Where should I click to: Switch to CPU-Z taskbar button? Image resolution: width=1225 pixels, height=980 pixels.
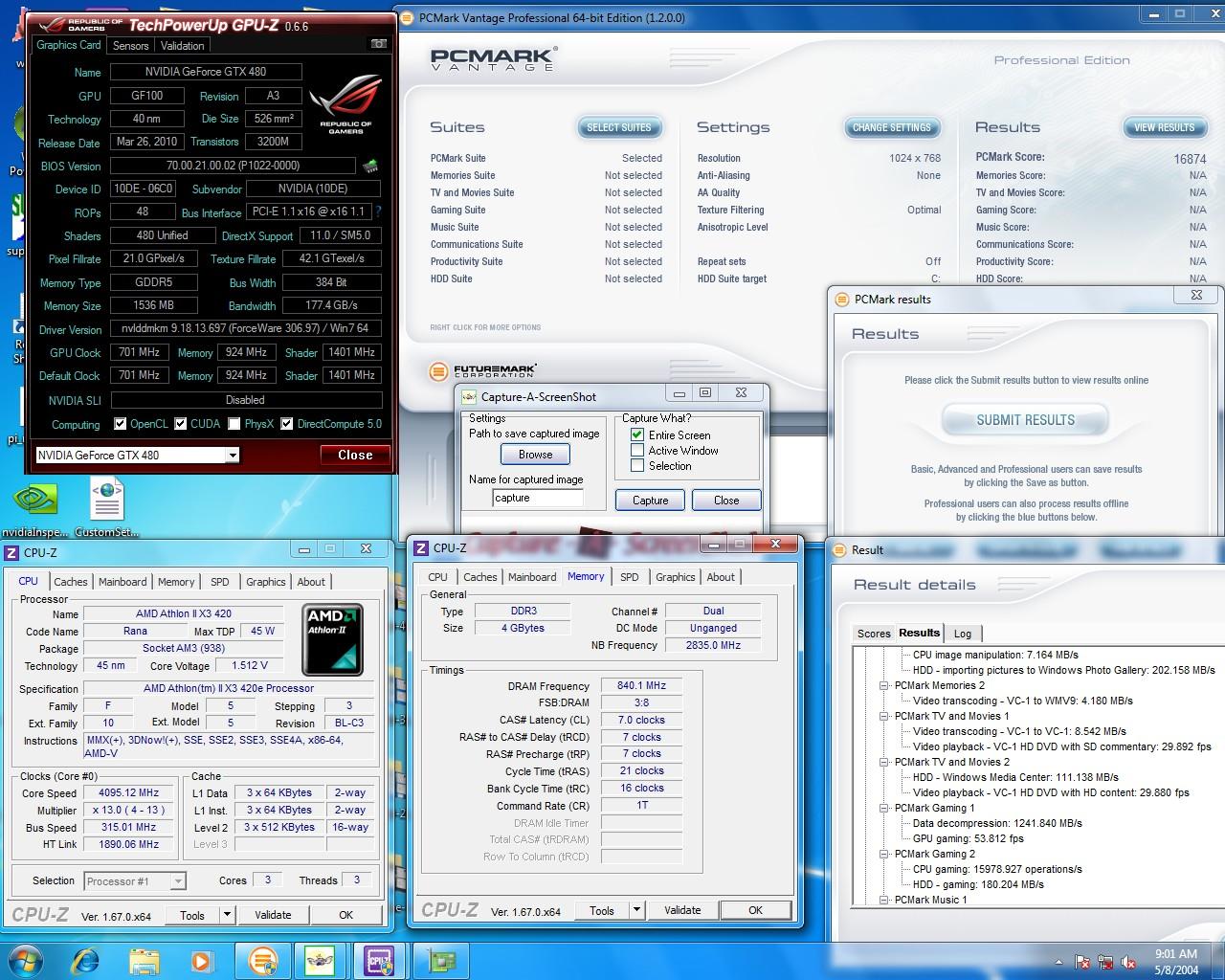[380, 960]
